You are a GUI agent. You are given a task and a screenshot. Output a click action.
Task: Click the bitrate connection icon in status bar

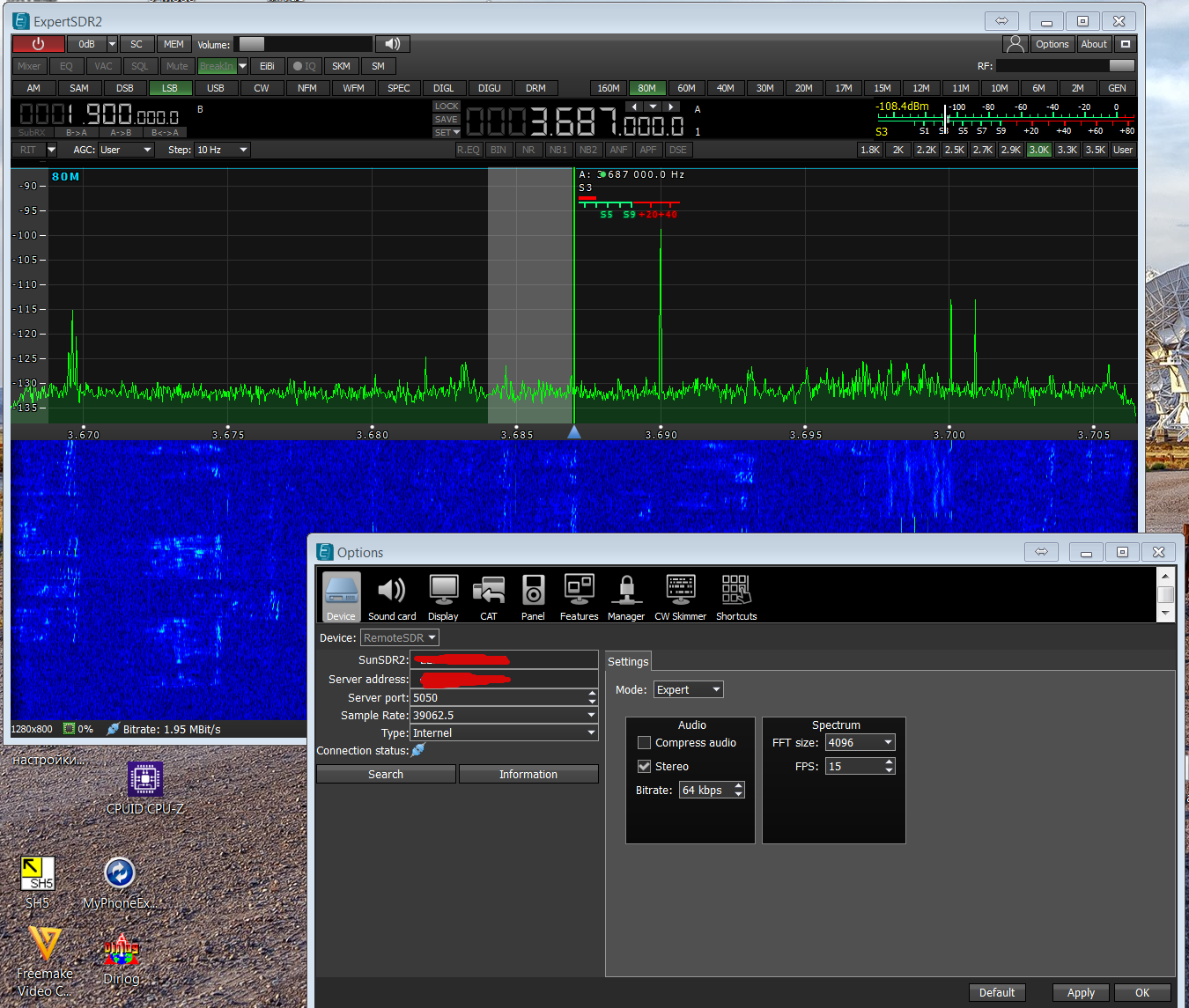113,729
